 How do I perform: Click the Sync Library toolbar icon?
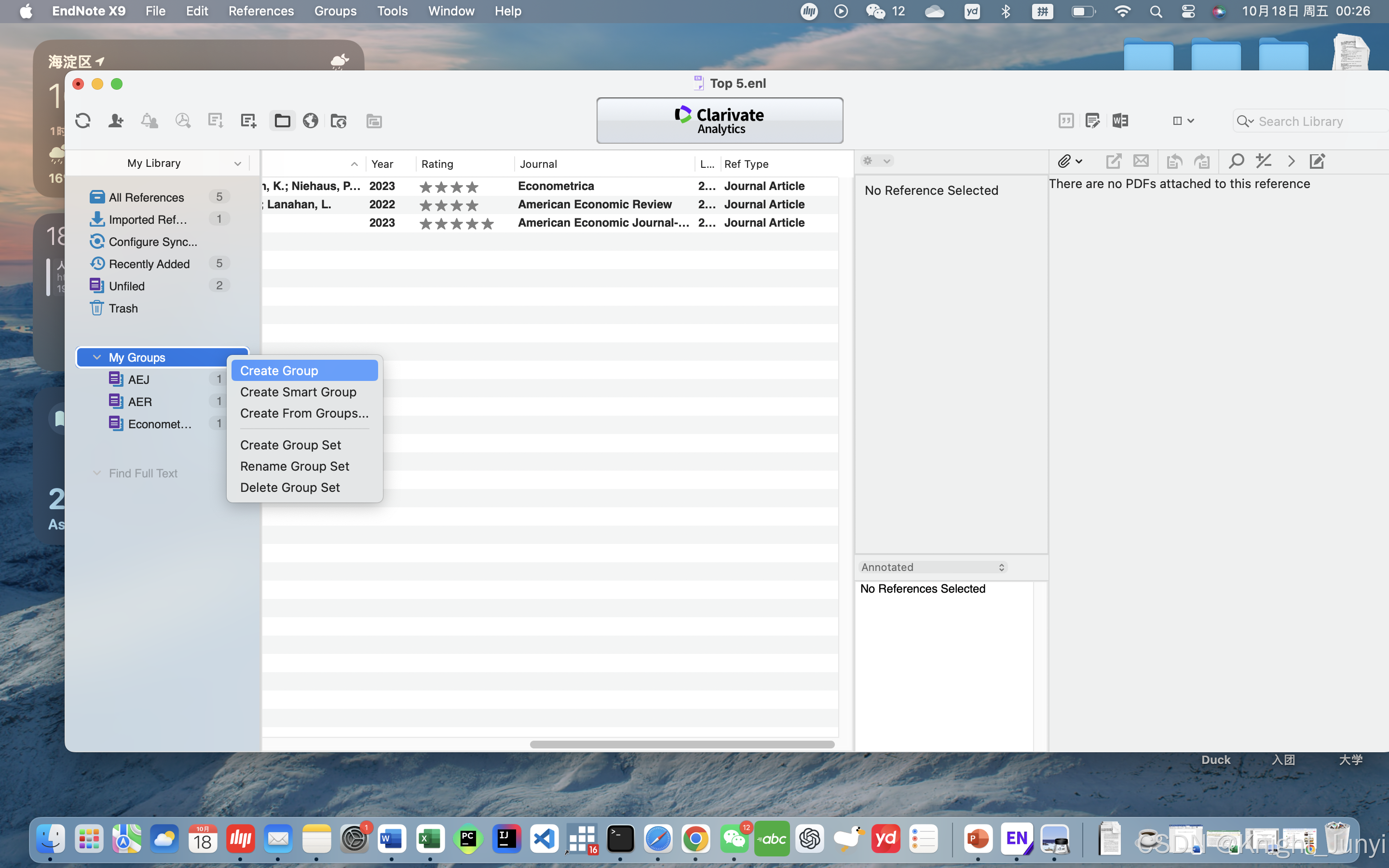coord(83,121)
